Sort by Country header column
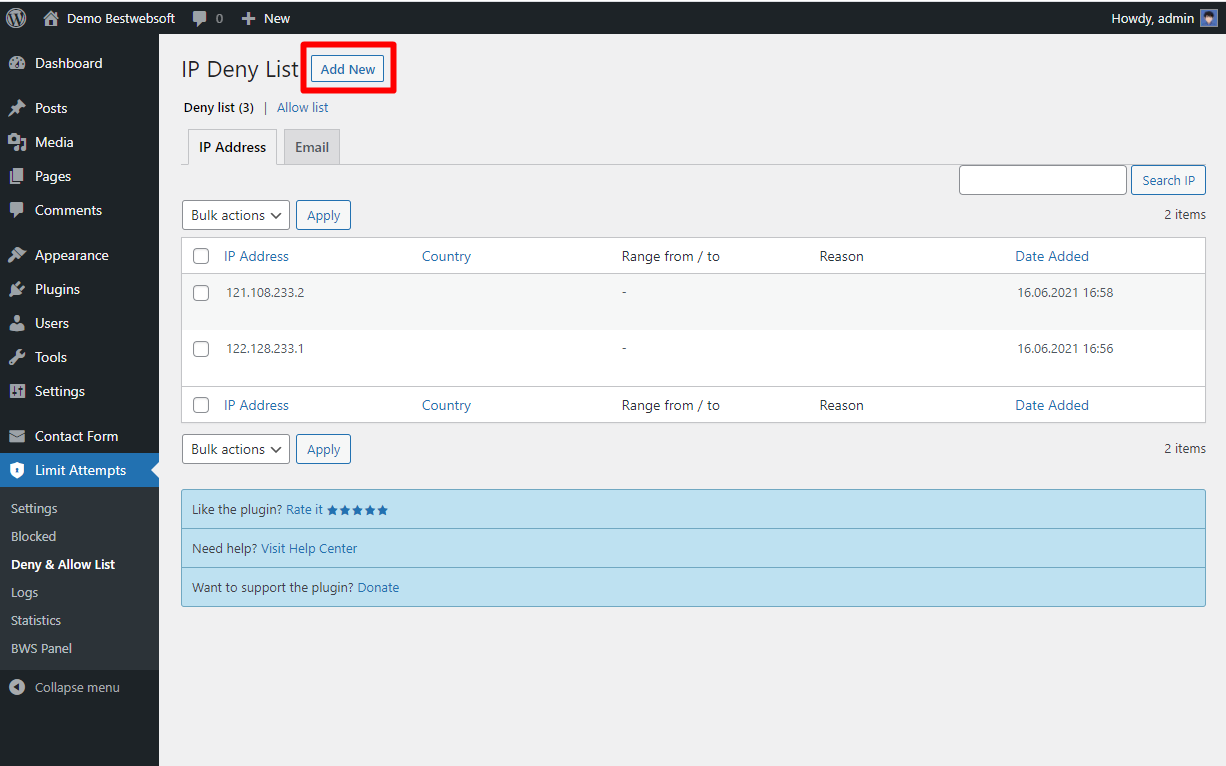1226x766 pixels. (446, 256)
